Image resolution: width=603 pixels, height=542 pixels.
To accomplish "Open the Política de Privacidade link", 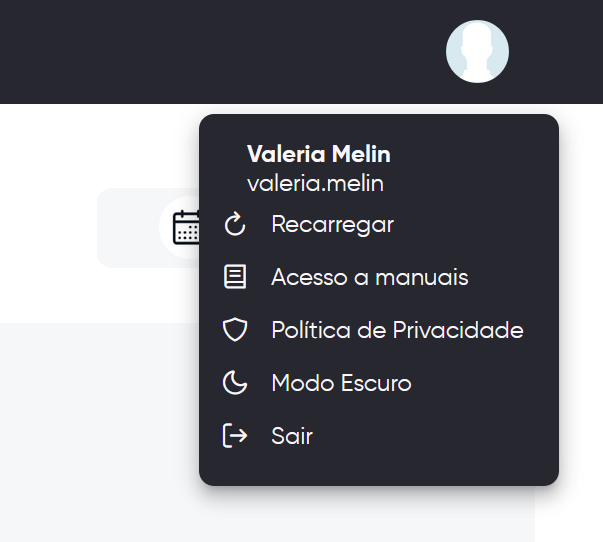I will coord(397,330).
